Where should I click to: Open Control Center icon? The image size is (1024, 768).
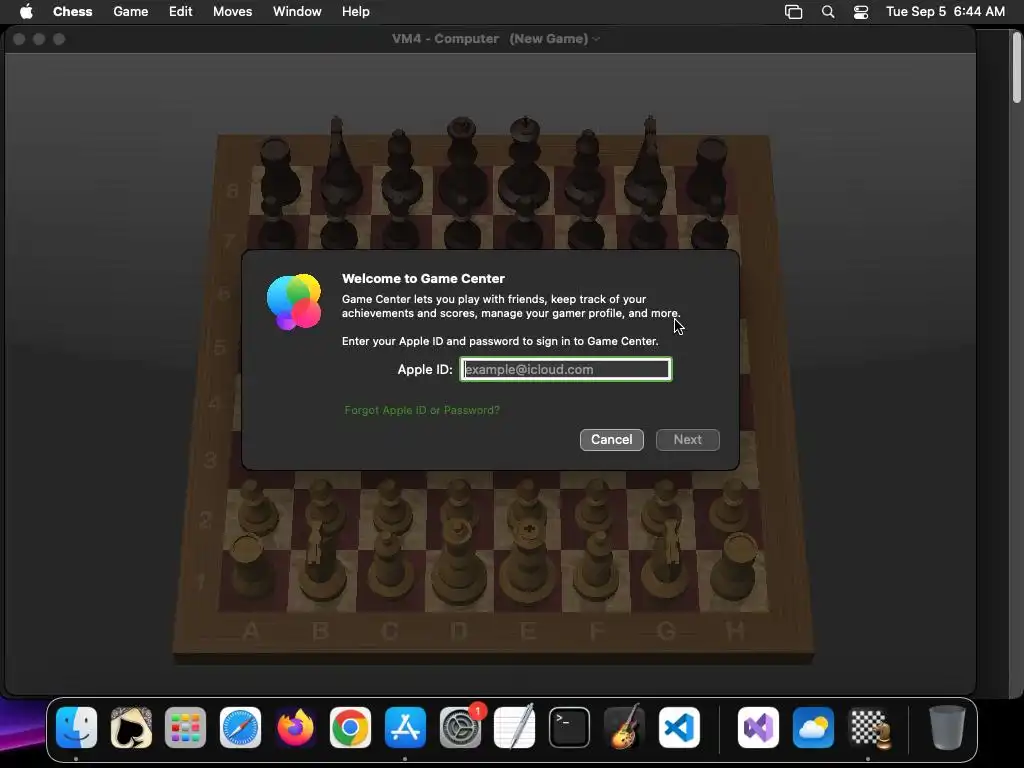point(861,12)
